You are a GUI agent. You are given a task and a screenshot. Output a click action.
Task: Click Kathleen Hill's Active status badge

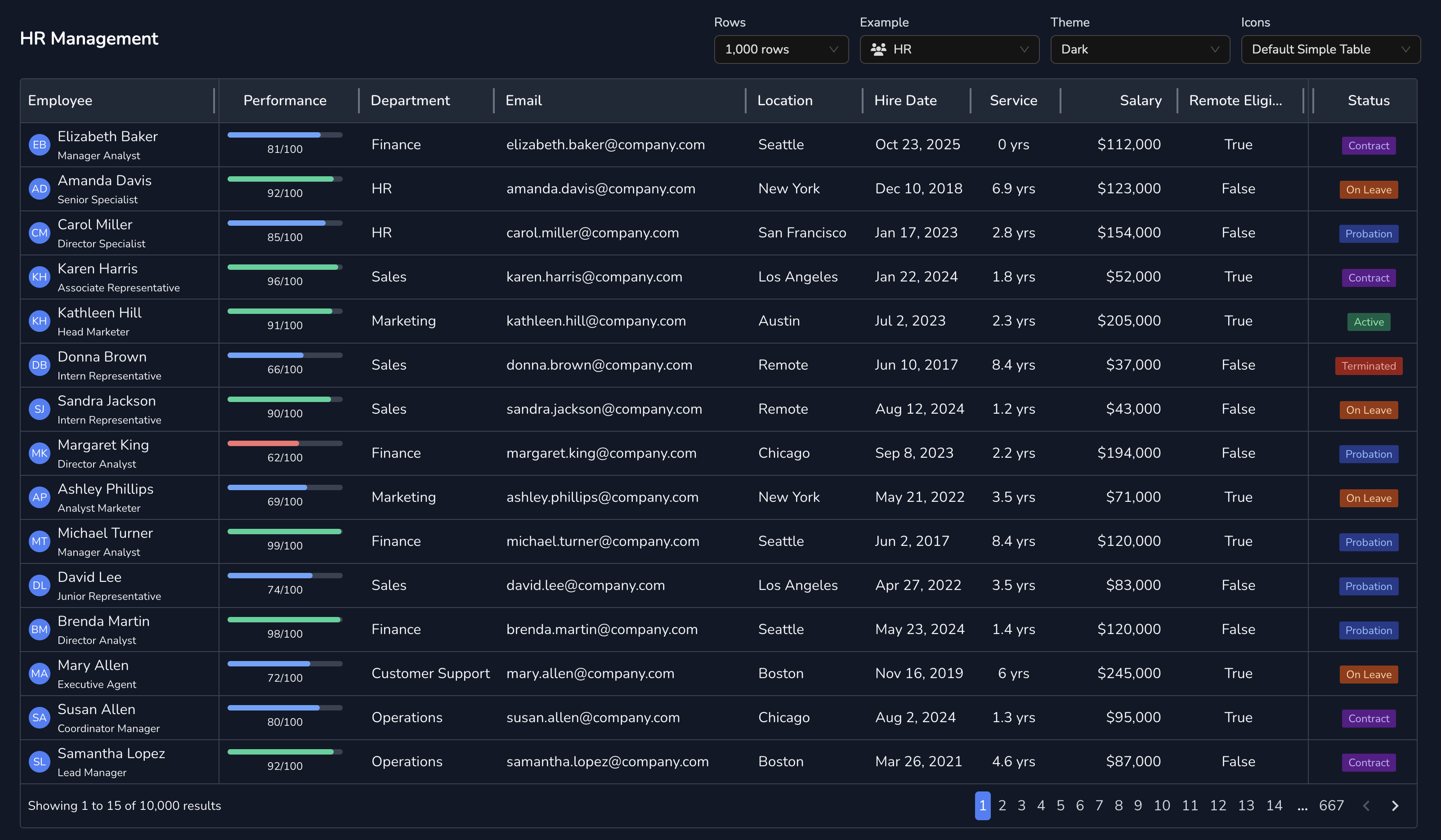pyautogui.click(x=1369, y=322)
